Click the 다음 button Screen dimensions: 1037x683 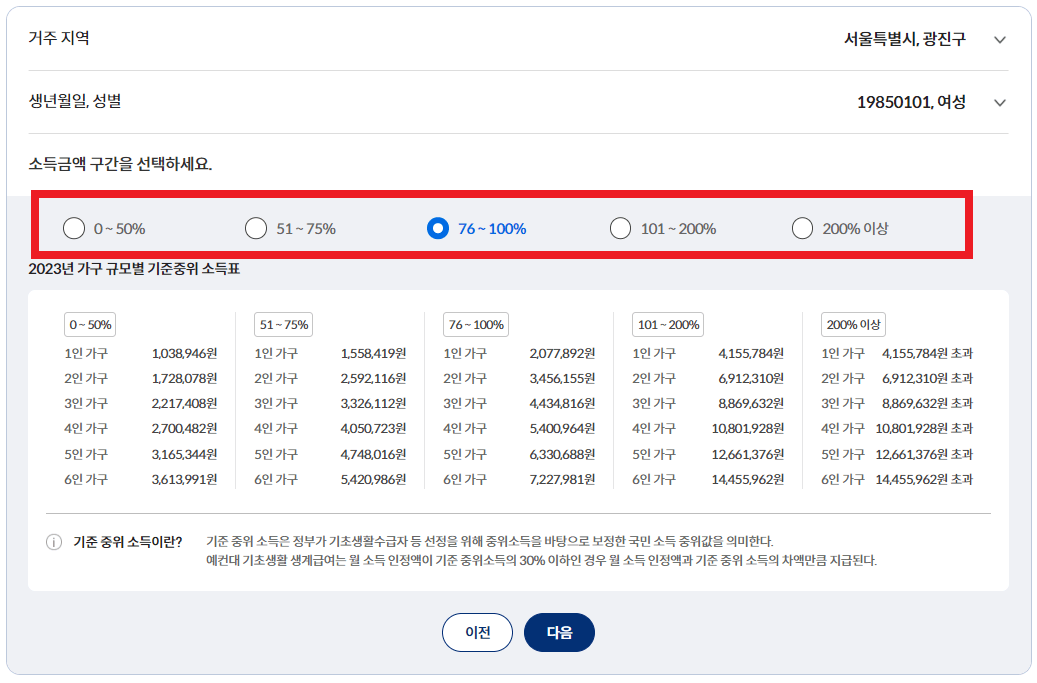[559, 632]
